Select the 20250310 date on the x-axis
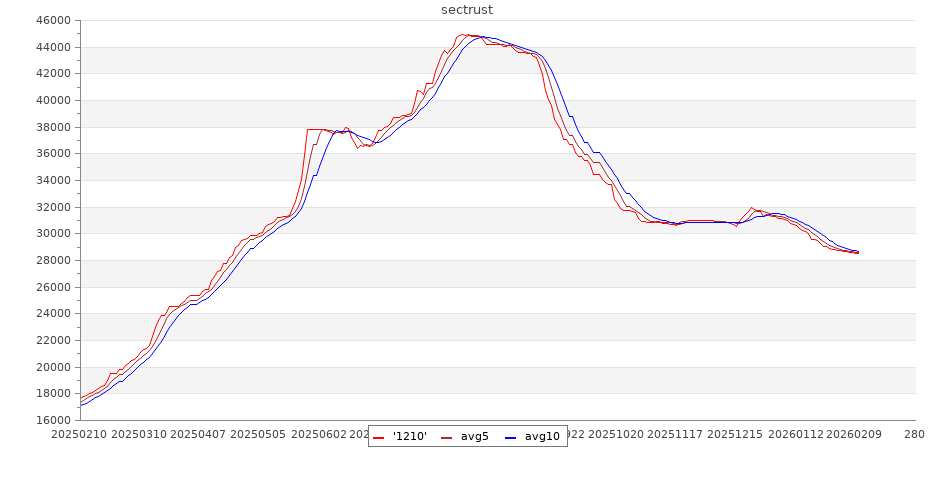This screenshot has width=935, height=500. click(139, 435)
